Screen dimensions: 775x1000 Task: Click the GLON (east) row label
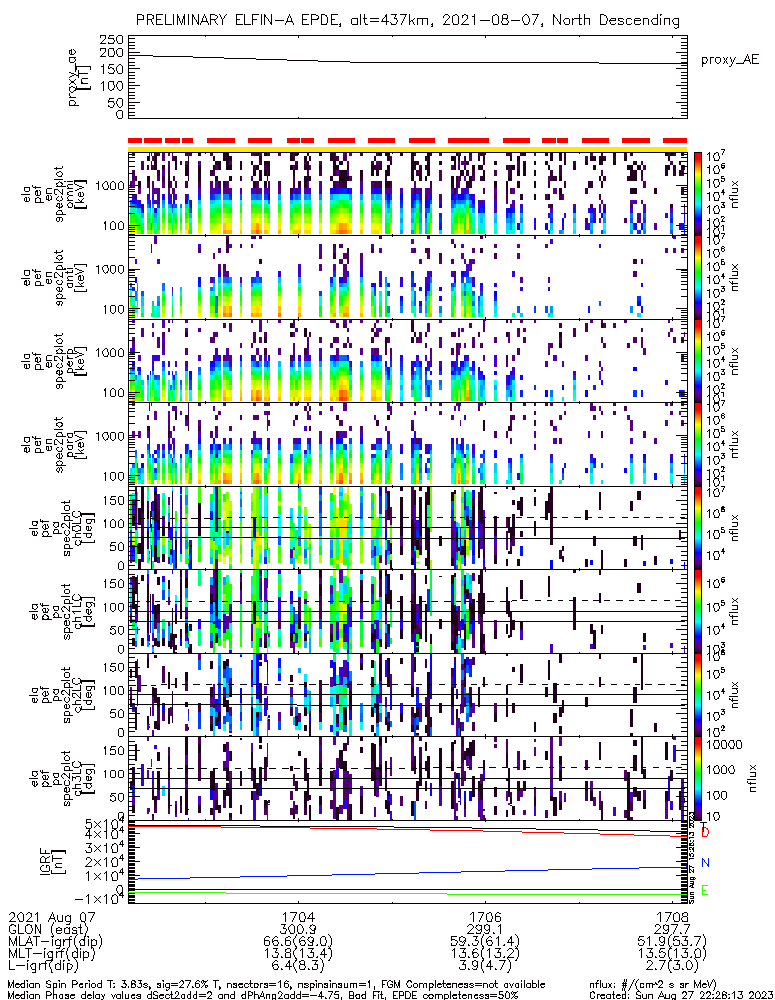tap(47, 928)
